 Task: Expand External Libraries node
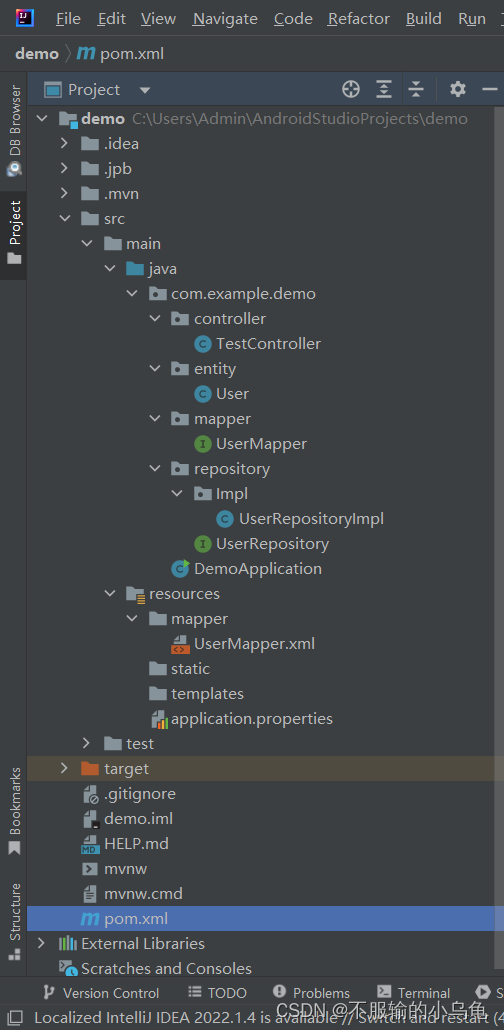(41, 943)
